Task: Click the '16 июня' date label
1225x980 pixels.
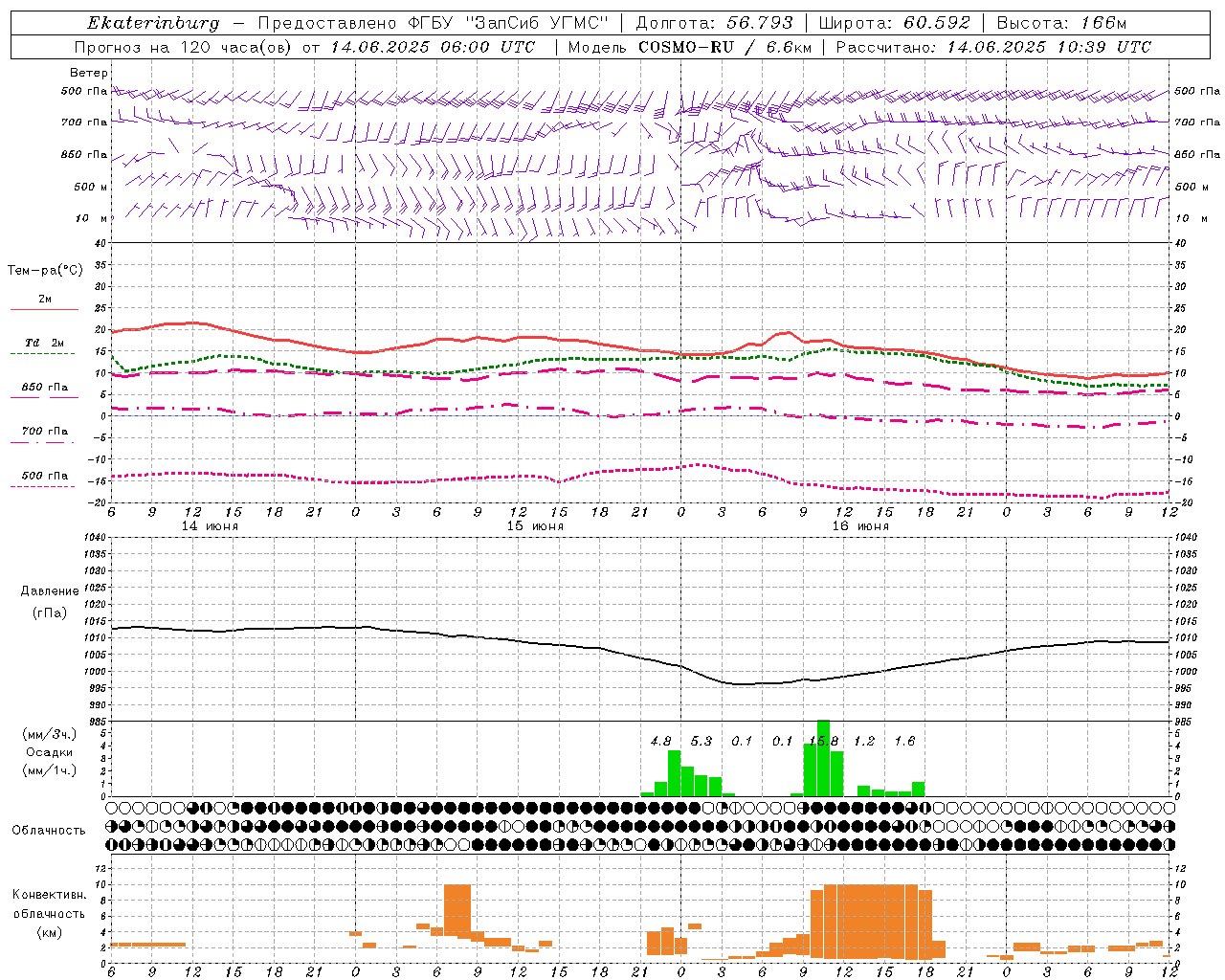Action: 860,526
